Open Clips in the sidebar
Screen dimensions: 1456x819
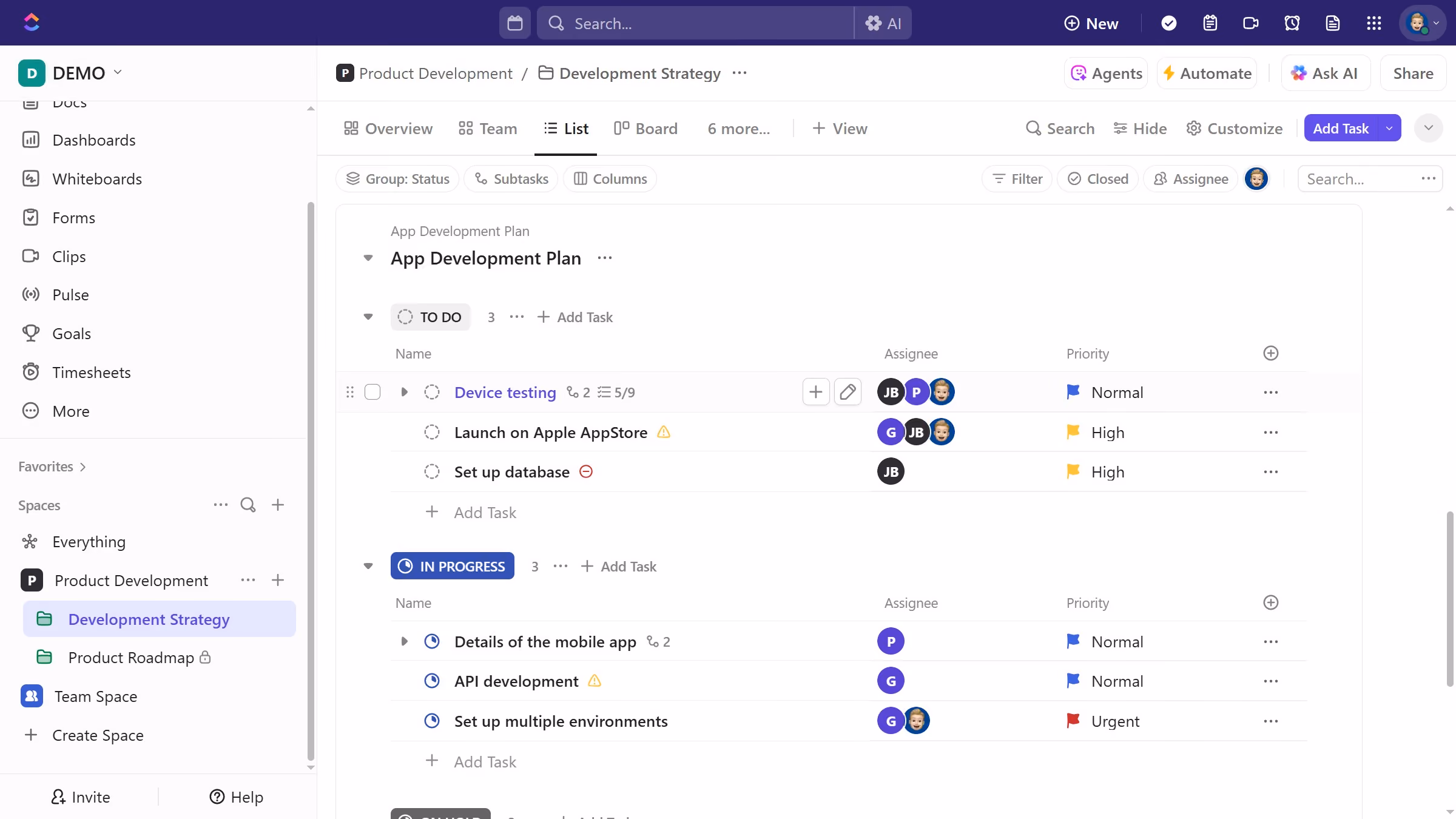(69, 257)
